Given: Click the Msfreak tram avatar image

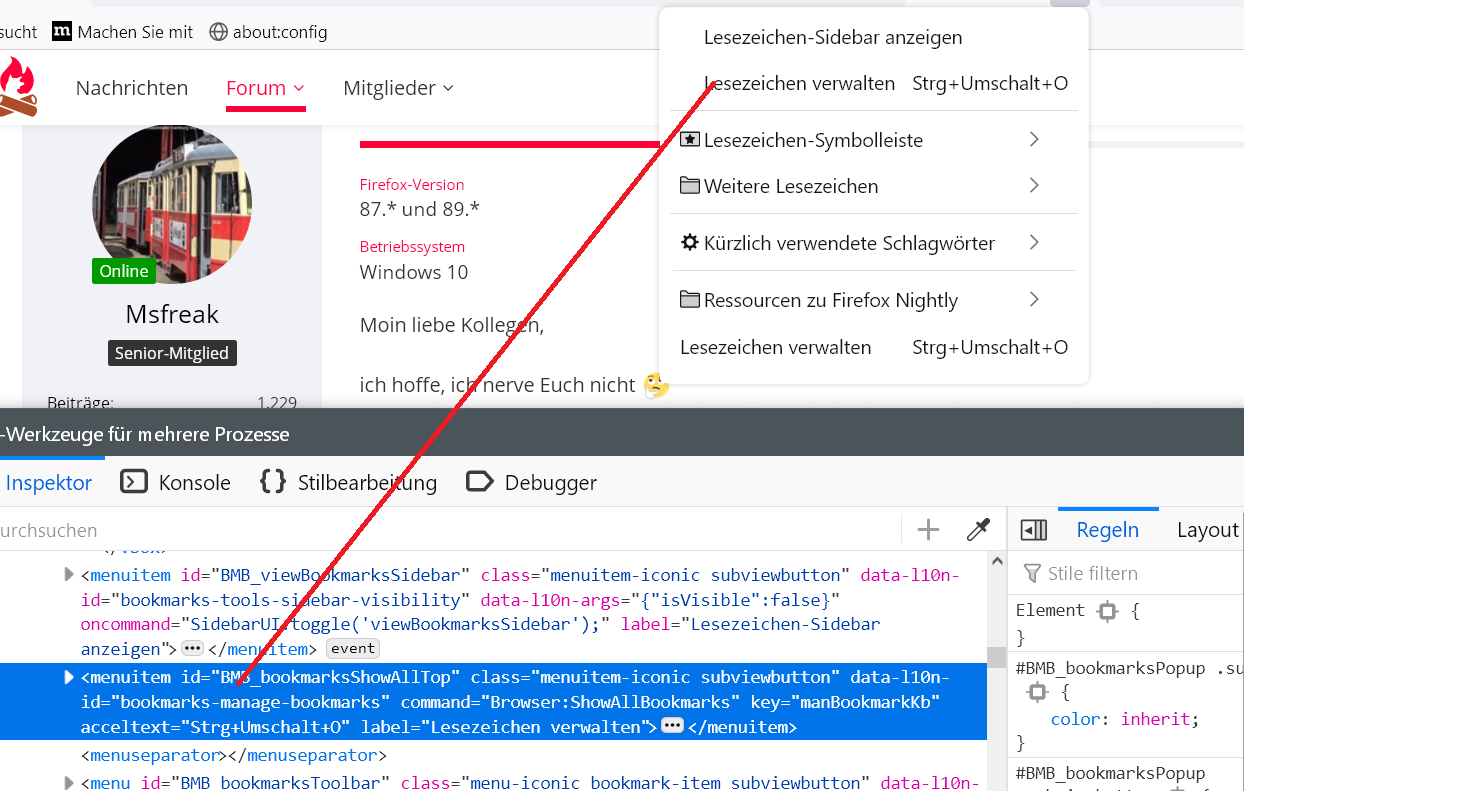Looking at the screenshot, I should pos(172,205).
